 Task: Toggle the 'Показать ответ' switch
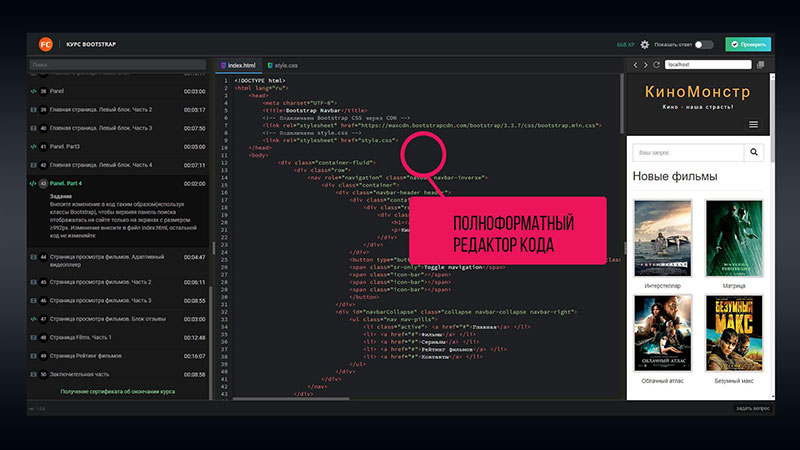704,45
